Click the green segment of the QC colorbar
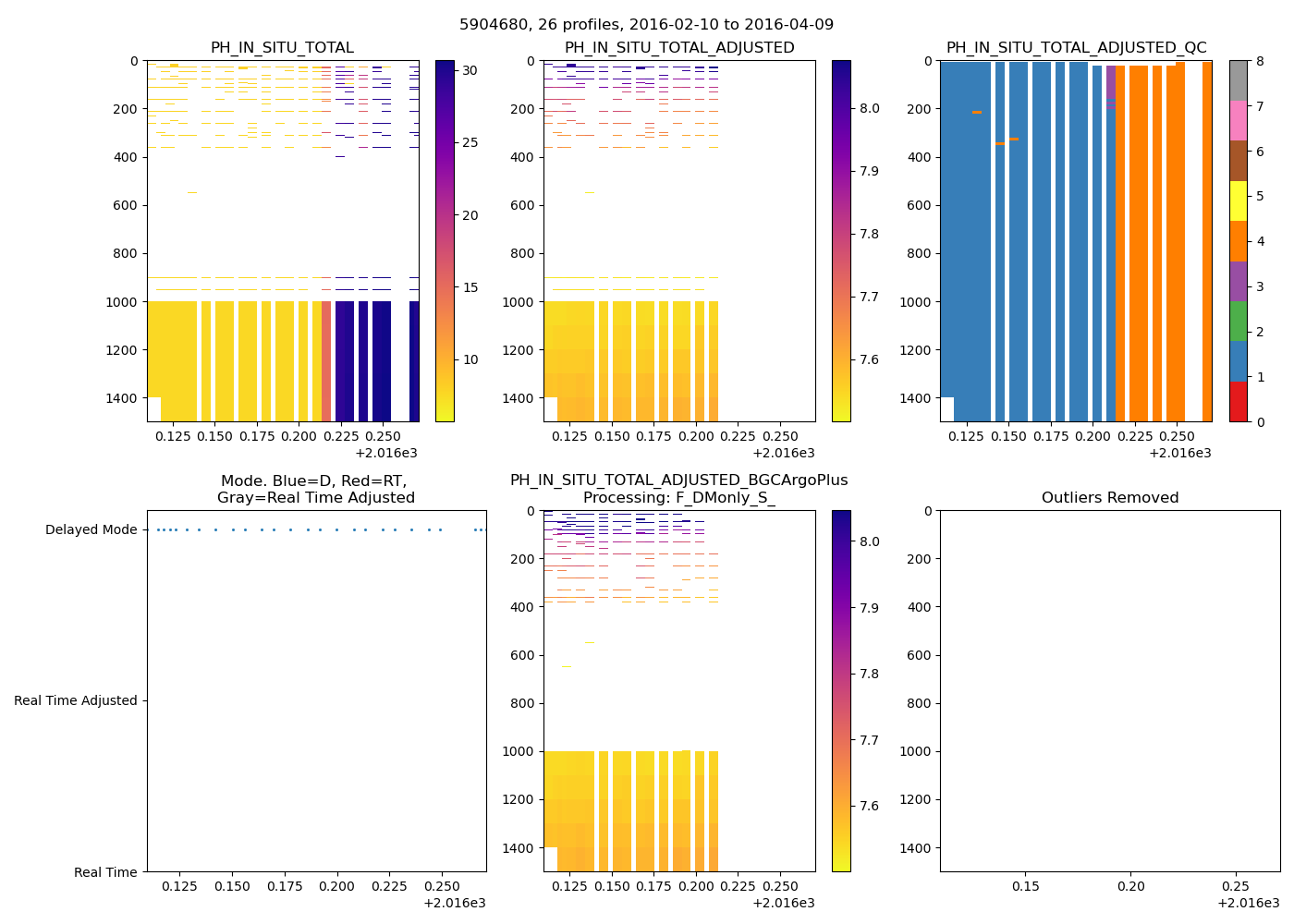 (x=1238, y=322)
